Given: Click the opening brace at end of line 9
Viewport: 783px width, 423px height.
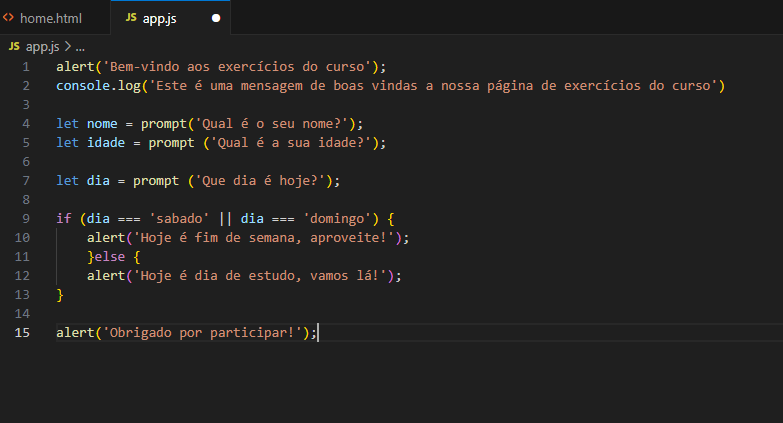Looking at the screenshot, I should [391, 219].
